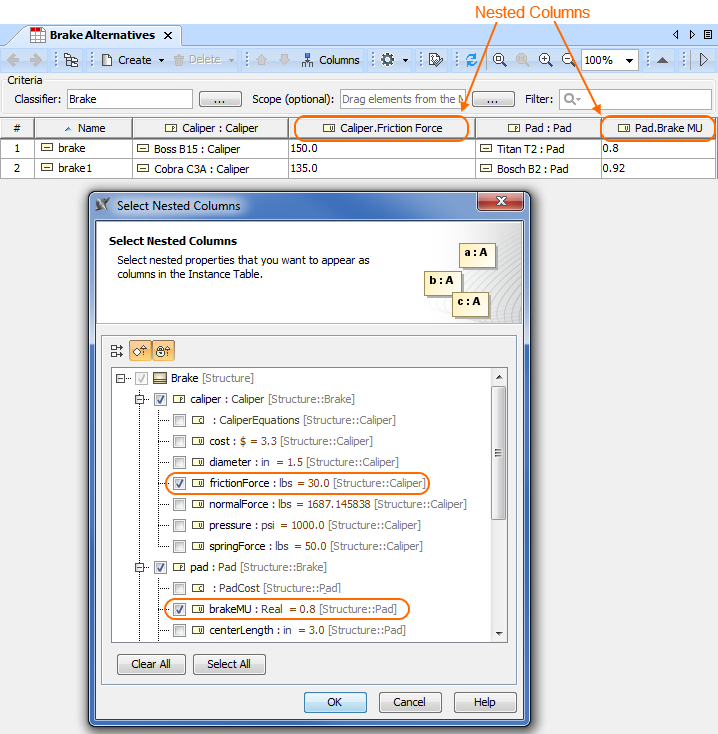
Task: Collapse the caliper : Caliper tree node
Action: point(139,399)
